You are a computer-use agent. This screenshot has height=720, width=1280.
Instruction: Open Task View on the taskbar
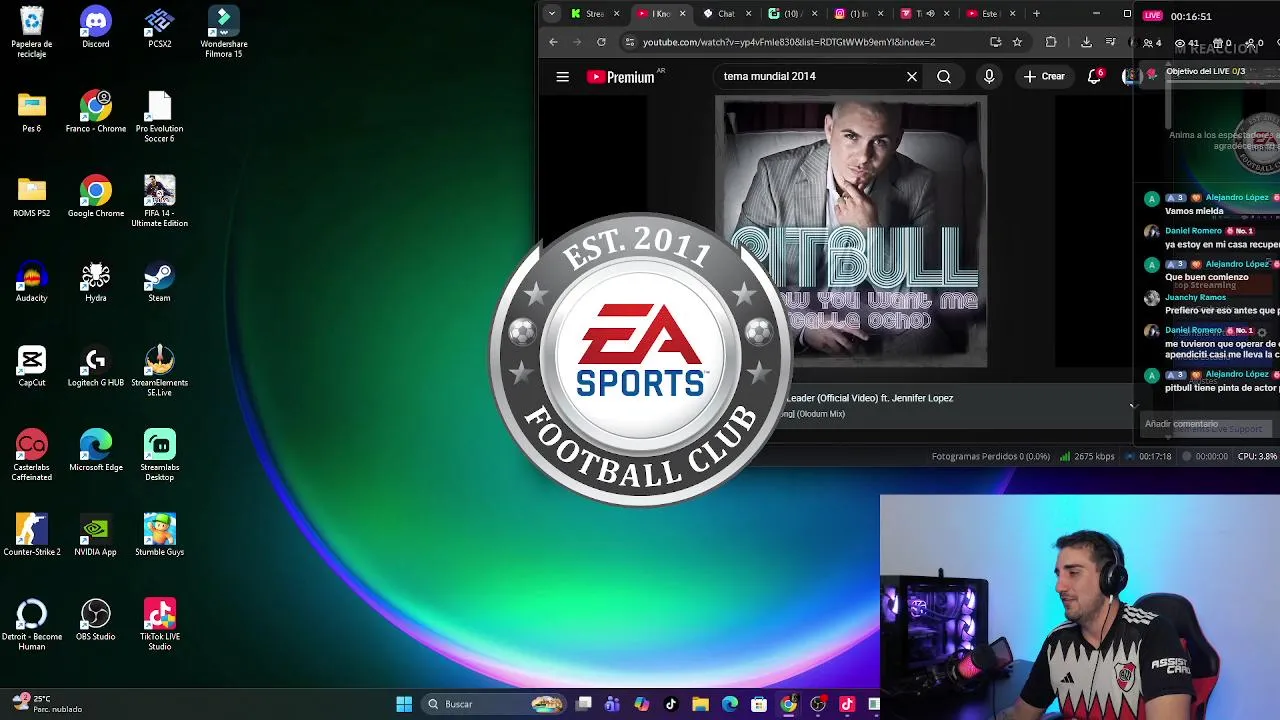click(584, 704)
